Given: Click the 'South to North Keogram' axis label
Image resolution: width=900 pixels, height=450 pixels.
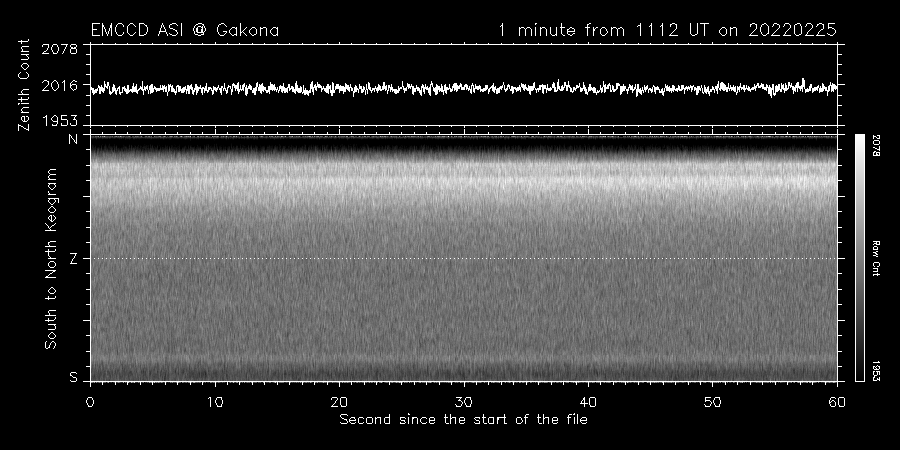Looking at the screenshot, I should tap(51, 258).
